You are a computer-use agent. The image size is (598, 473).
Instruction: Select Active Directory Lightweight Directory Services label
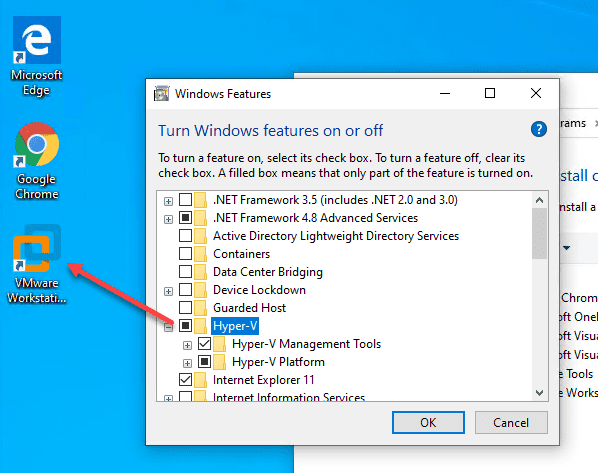336,236
